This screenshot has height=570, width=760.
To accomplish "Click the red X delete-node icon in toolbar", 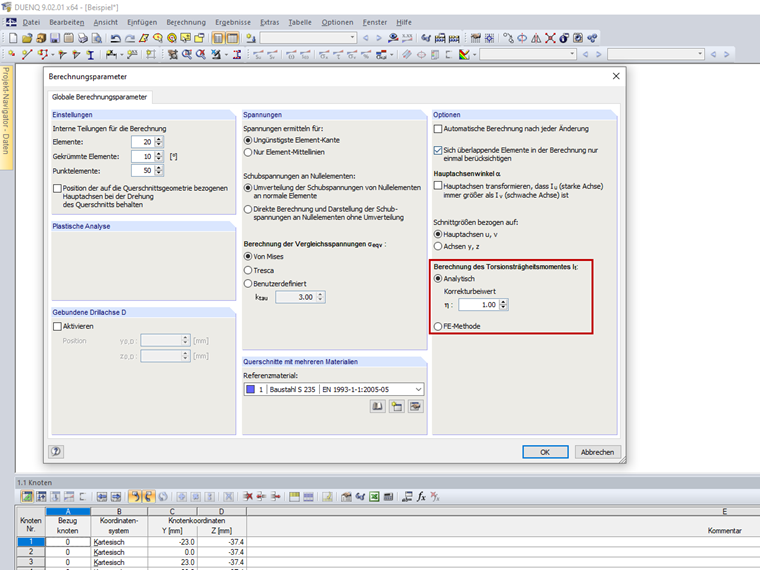I will 550,38.
